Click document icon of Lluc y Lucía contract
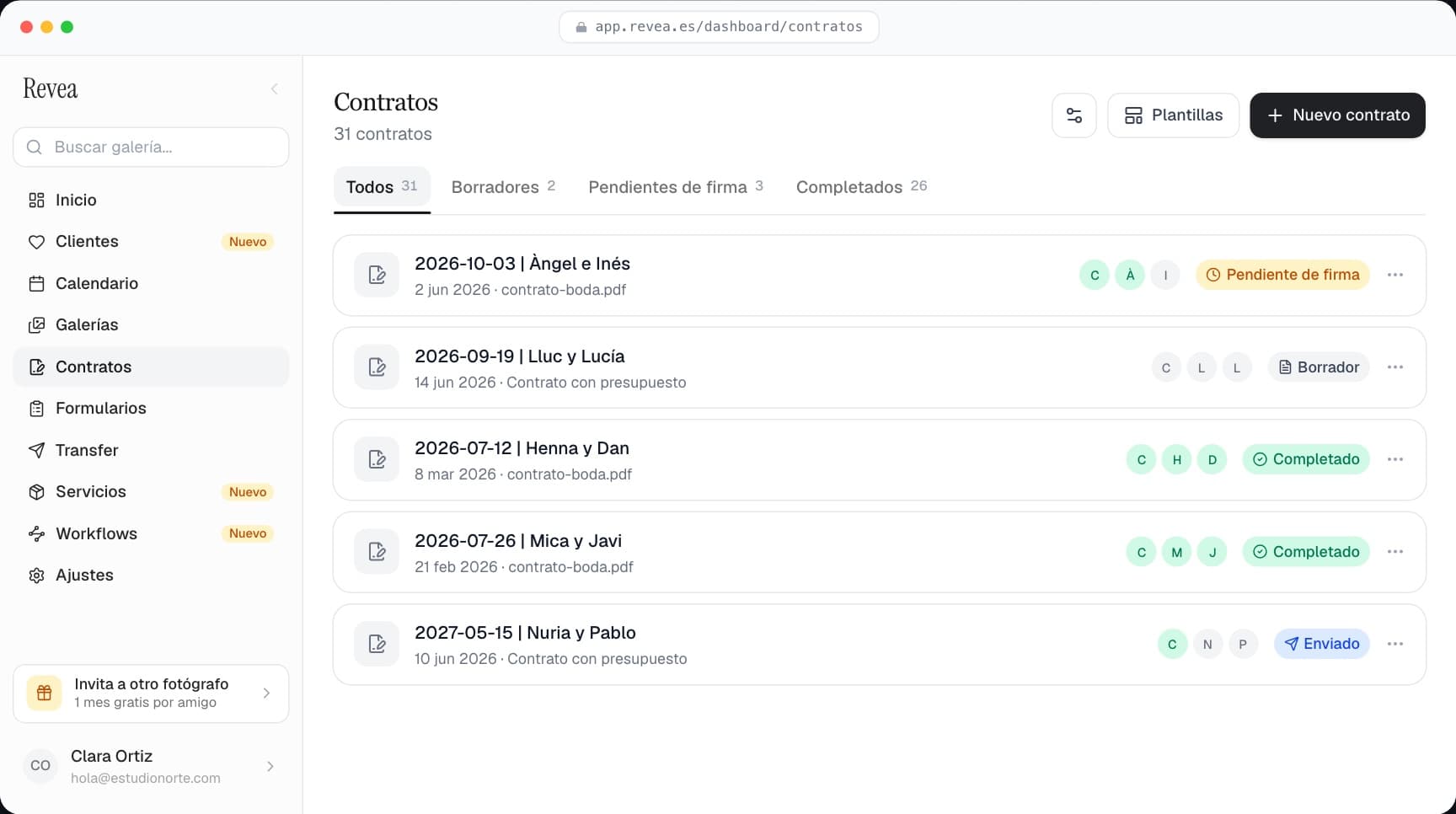The height and width of the screenshot is (814, 1456). pyautogui.click(x=377, y=367)
